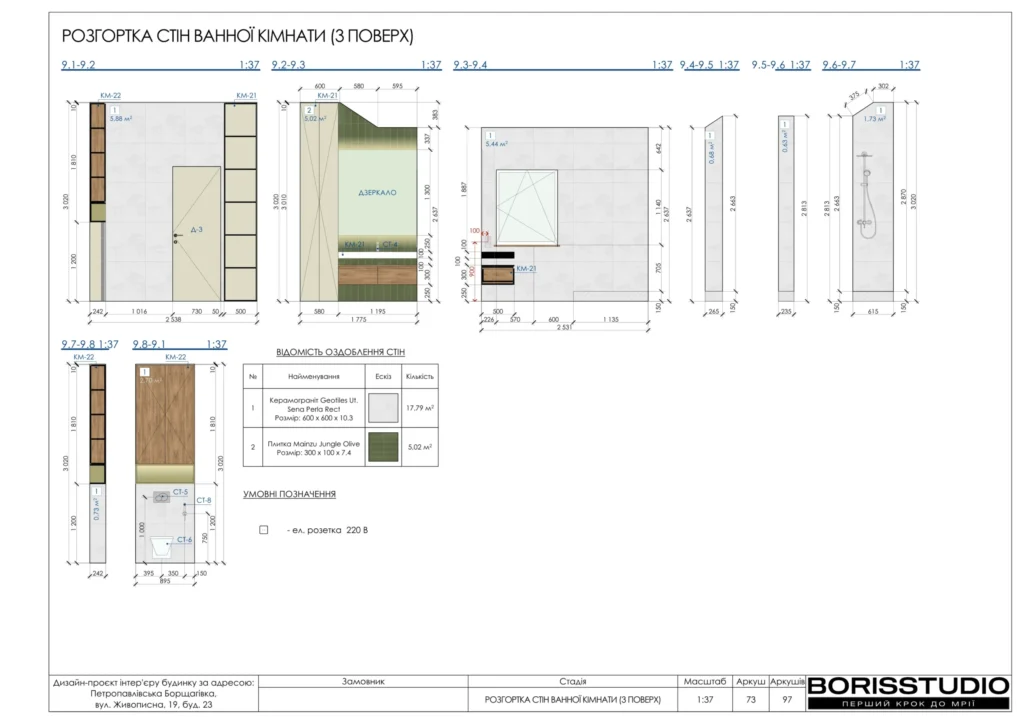Click the door handle on door Д-3
Viewport: 1024px width, 724px height.
coord(176,238)
